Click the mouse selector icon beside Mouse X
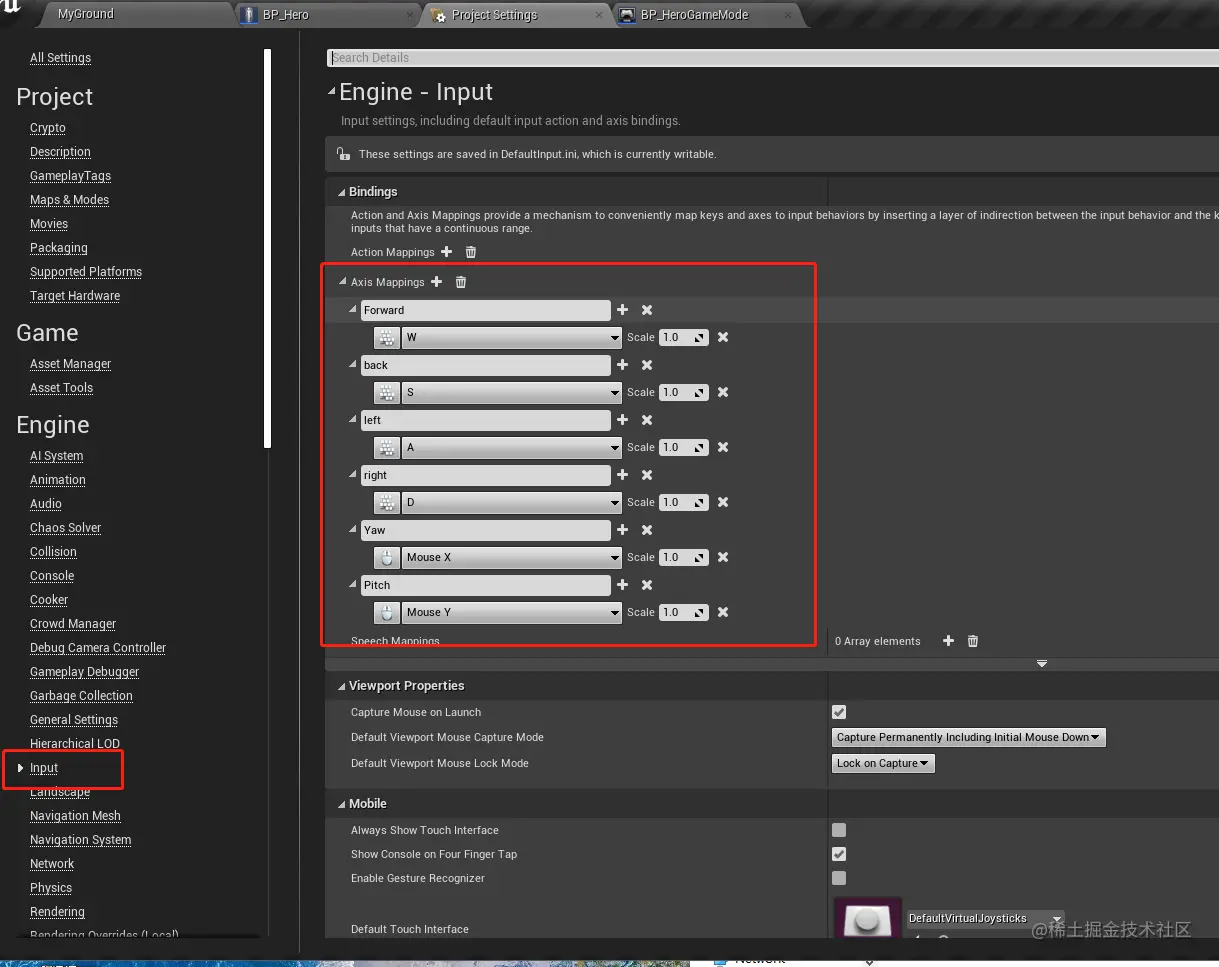The image size is (1219, 967). click(x=386, y=558)
